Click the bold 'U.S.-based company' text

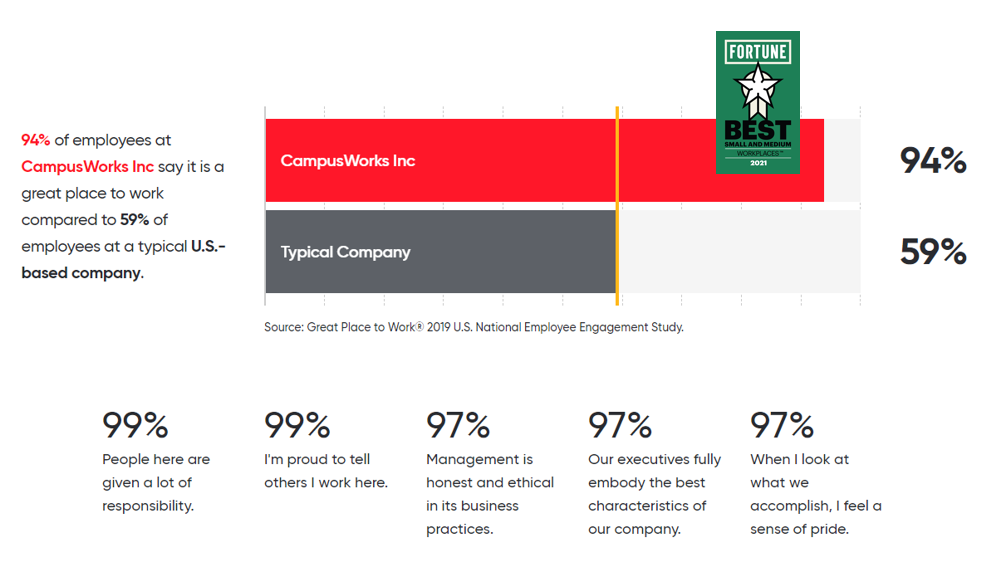coord(124,259)
